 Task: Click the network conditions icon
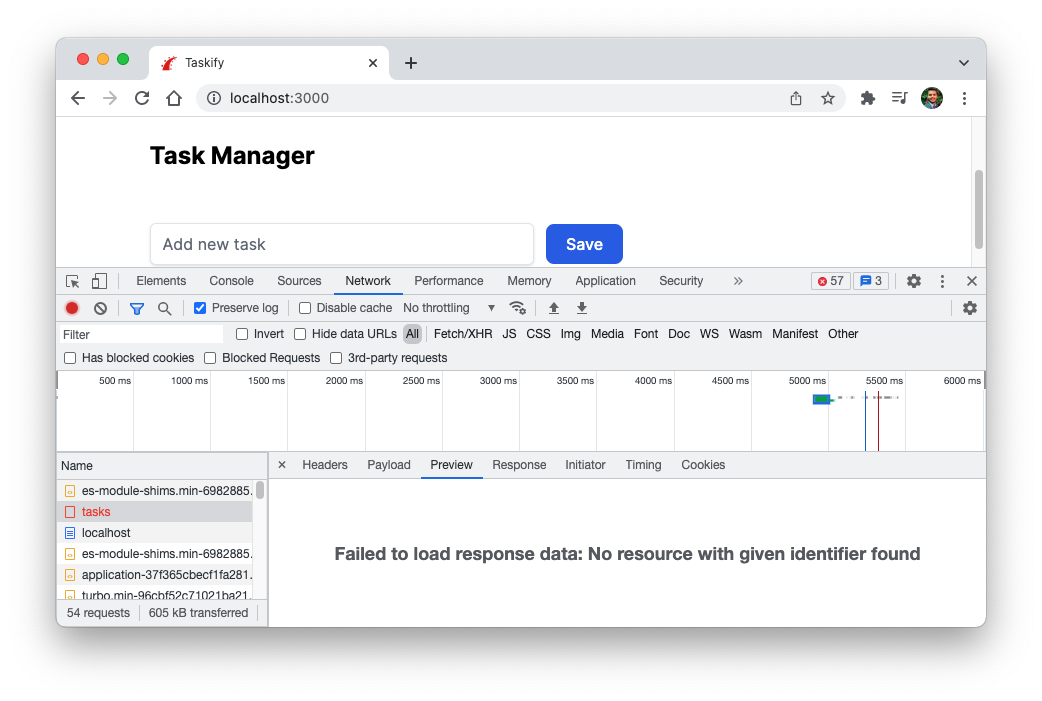(x=519, y=308)
